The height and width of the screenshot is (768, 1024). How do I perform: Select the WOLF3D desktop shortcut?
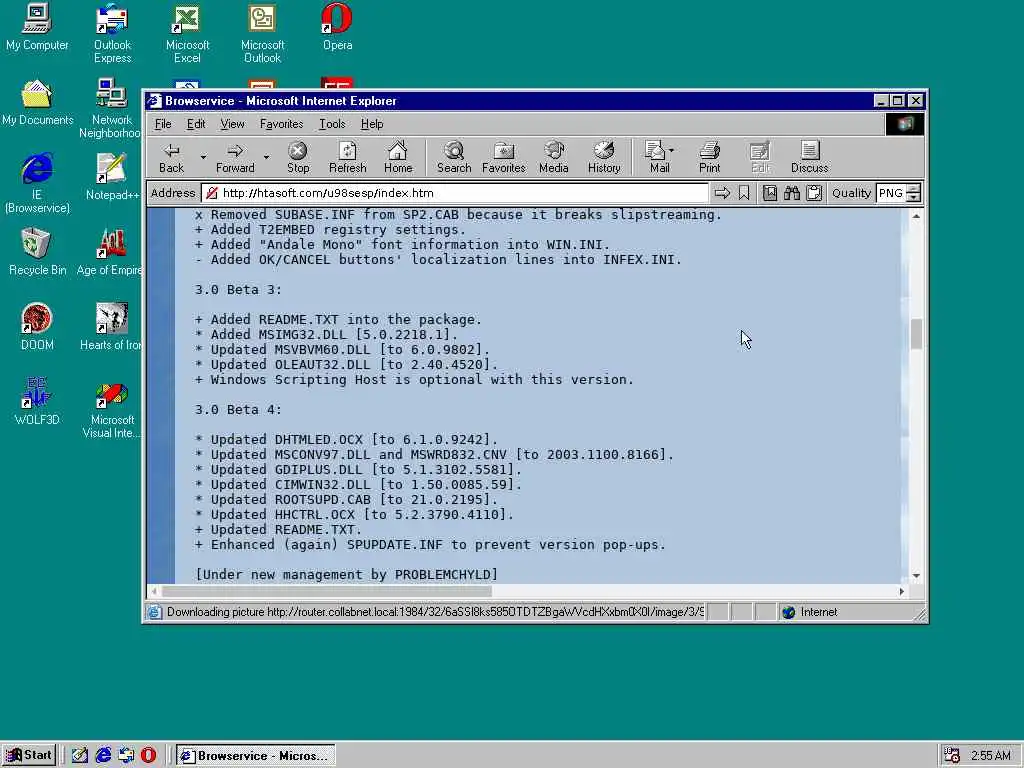coord(37,402)
